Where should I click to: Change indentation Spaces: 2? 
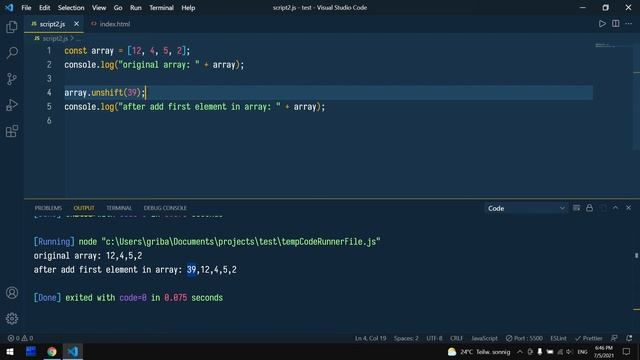pos(406,338)
